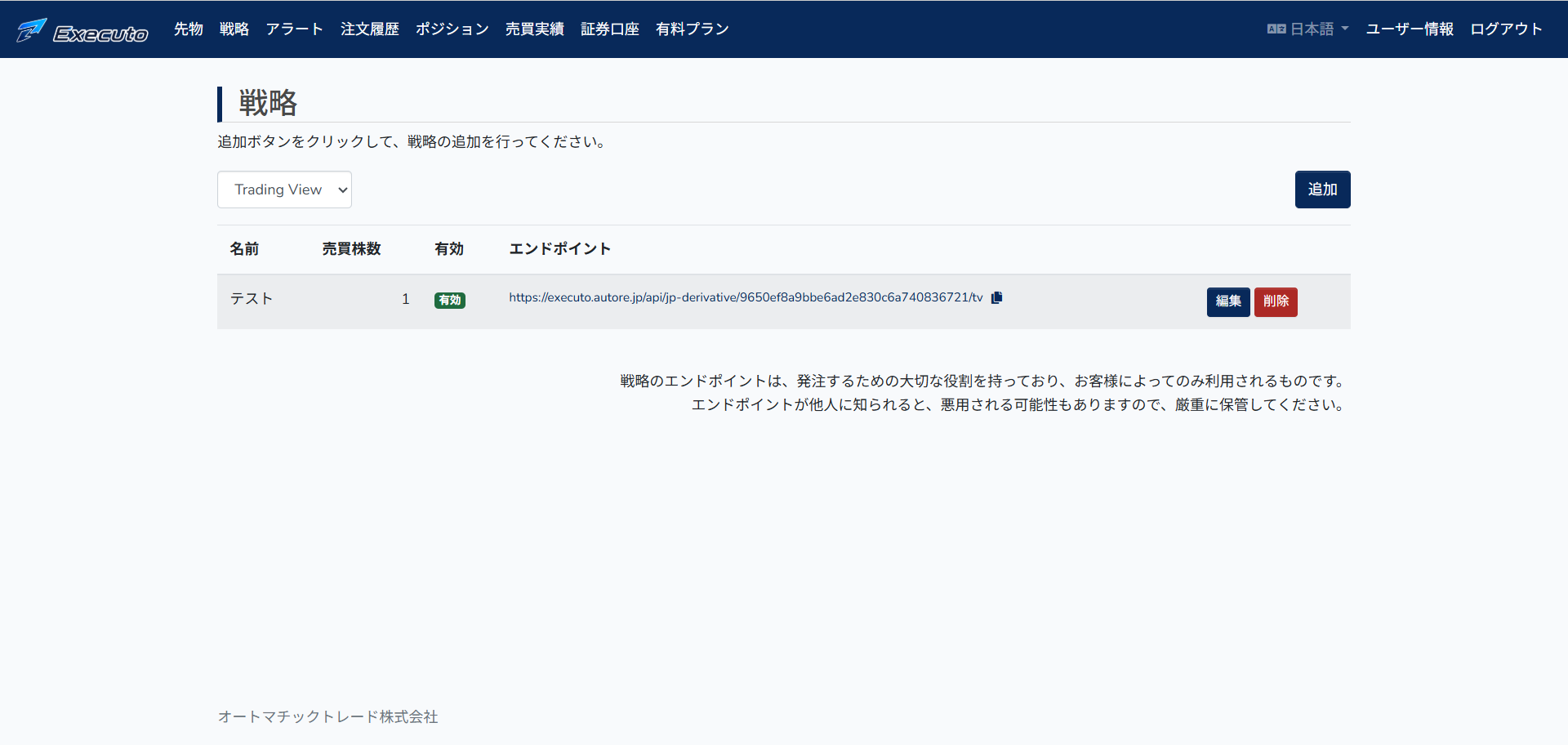Navigate to ポジション
This screenshot has width=1568, height=745.
(x=452, y=29)
